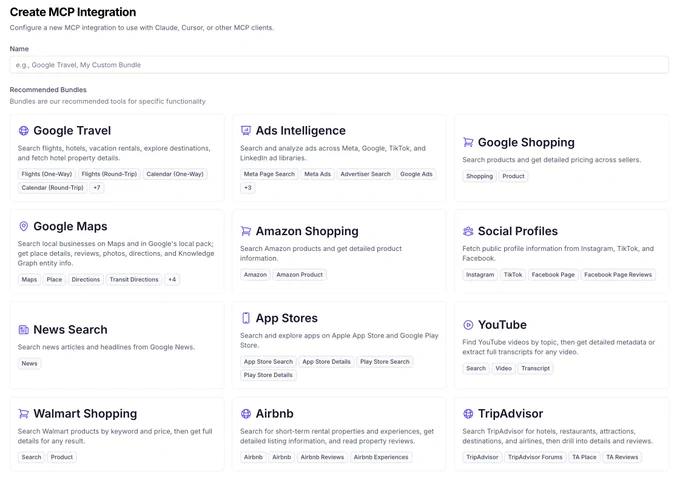Select the Google Travel bundle title
The height and width of the screenshot is (477, 680).
[x=72, y=131]
